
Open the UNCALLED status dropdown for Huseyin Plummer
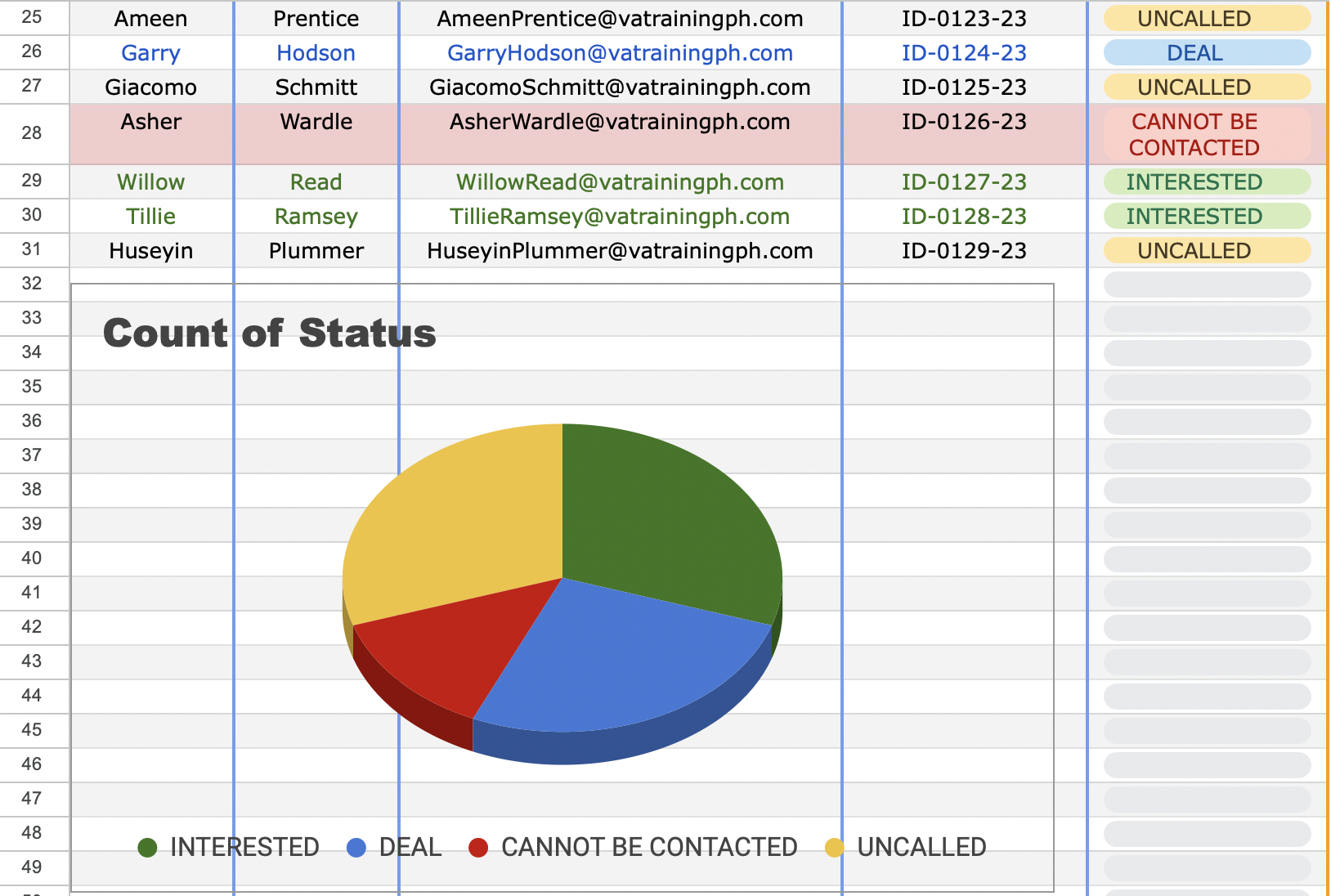coord(1207,251)
